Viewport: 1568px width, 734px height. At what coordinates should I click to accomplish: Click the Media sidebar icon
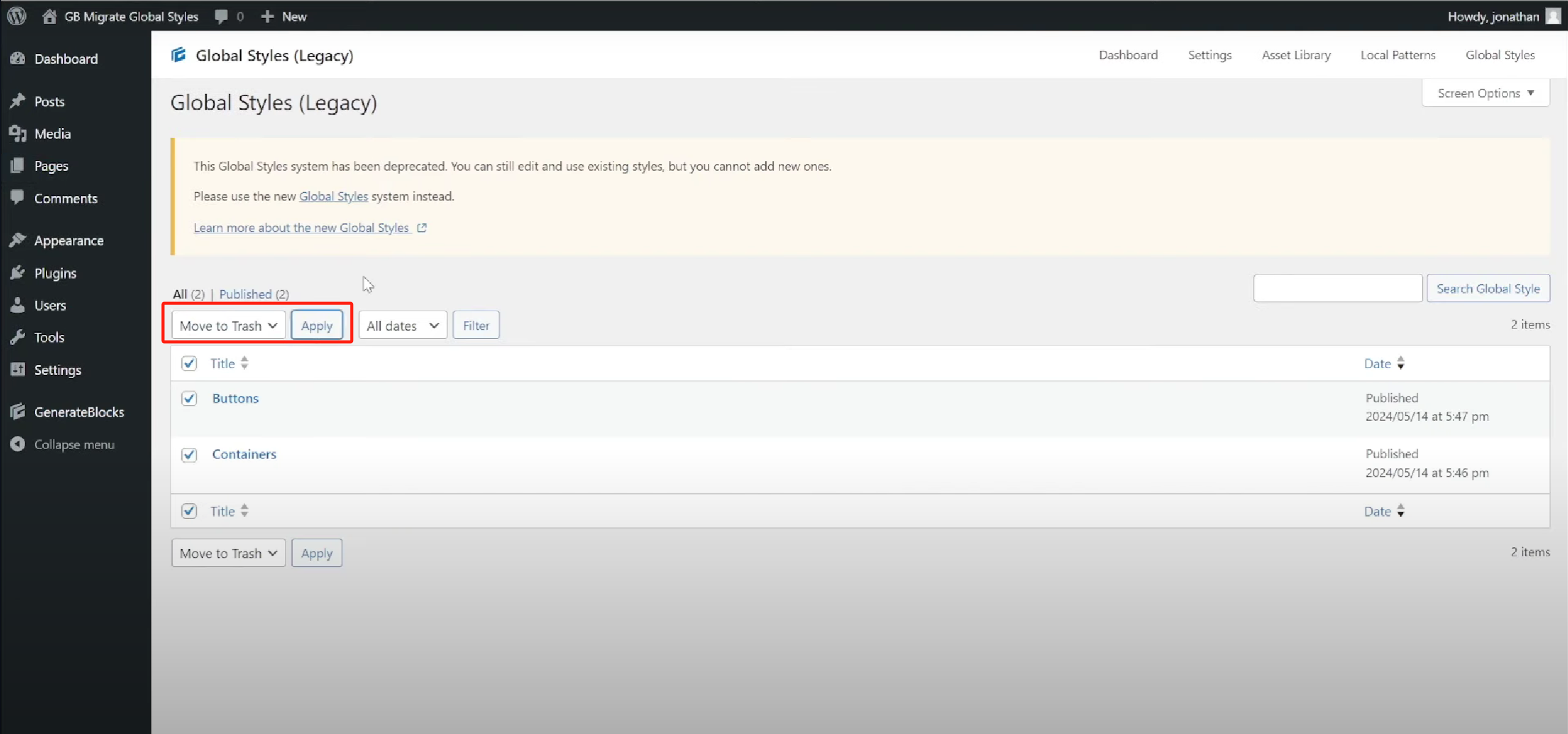(x=18, y=134)
